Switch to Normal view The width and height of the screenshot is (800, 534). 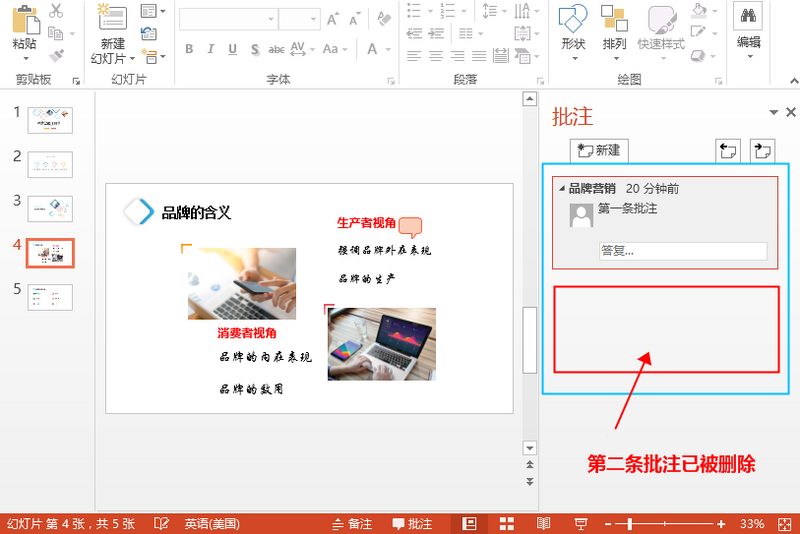tap(469, 523)
